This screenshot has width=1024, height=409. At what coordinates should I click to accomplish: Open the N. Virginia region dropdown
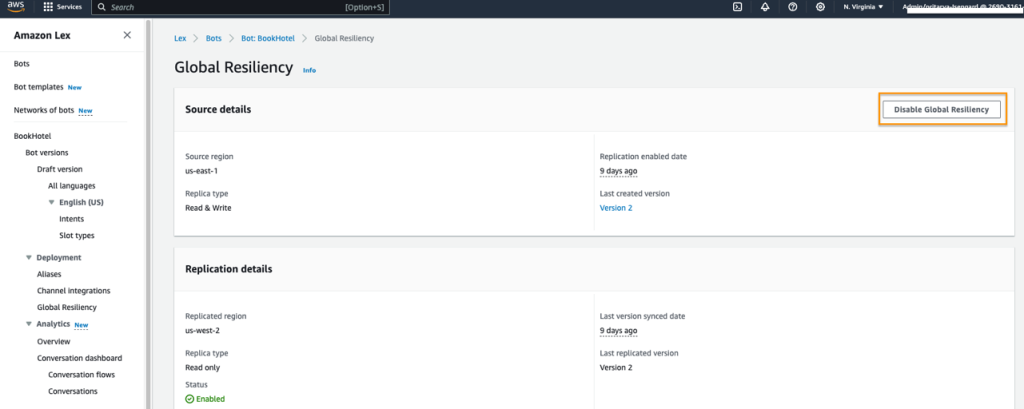(863, 7)
